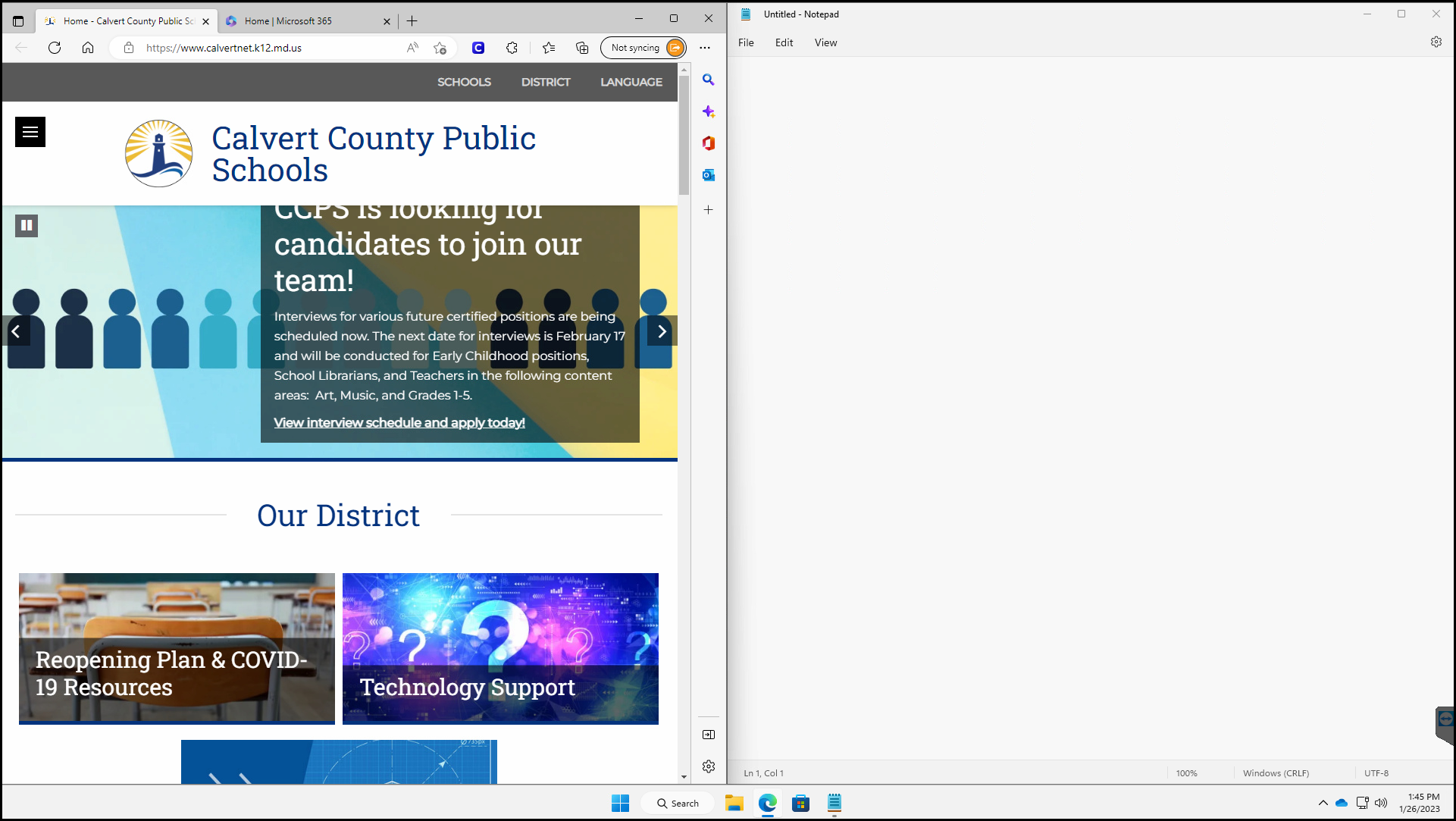Open Read aloud icon in address bar
Screen dimensions: 1456x821
[412, 48]
